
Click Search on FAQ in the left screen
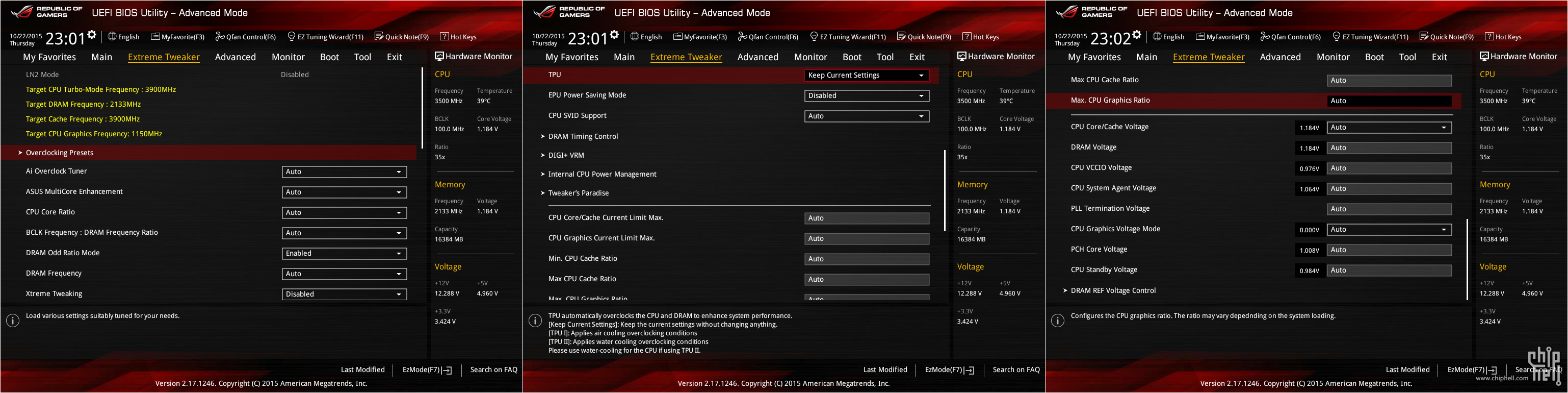[x=493, y=370]
